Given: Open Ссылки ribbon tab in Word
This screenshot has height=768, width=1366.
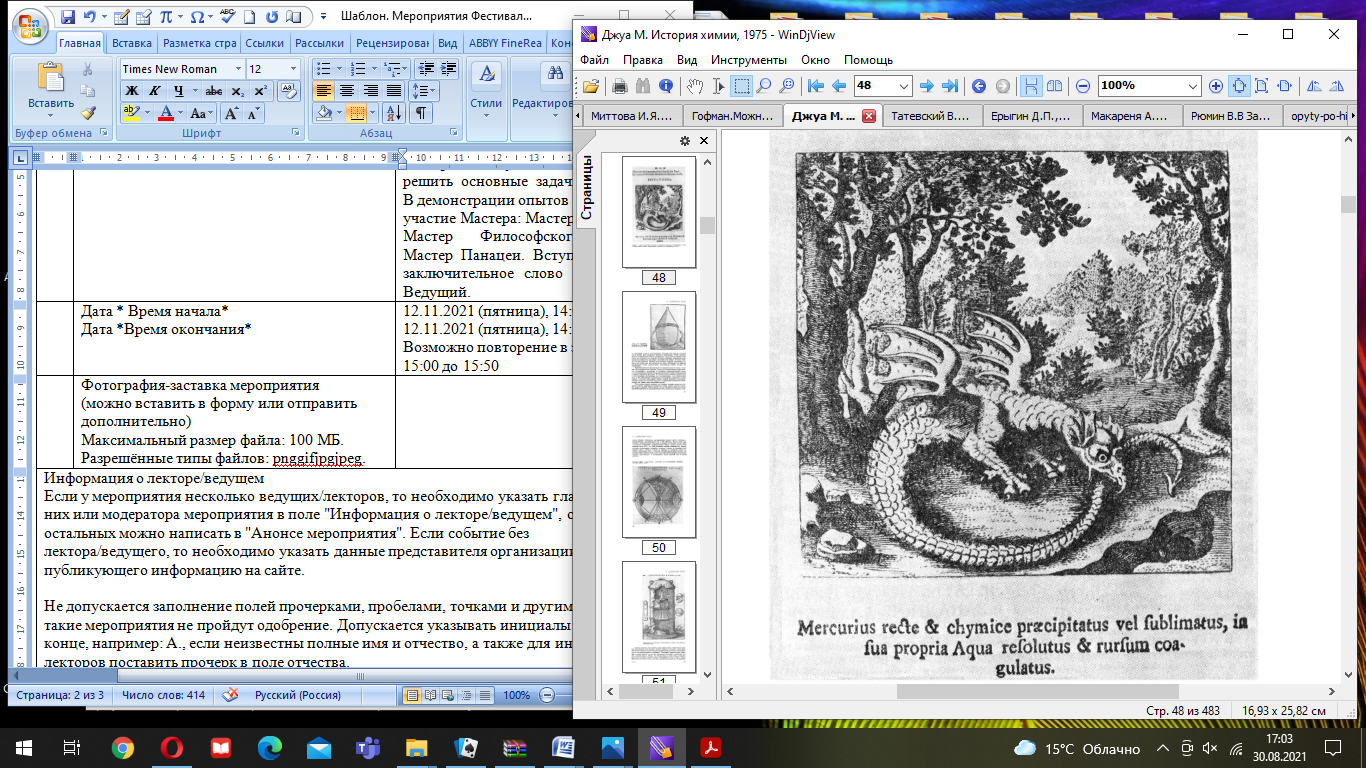Looking at the screenshot, I should pyautogui.click(x=265, y=43).
